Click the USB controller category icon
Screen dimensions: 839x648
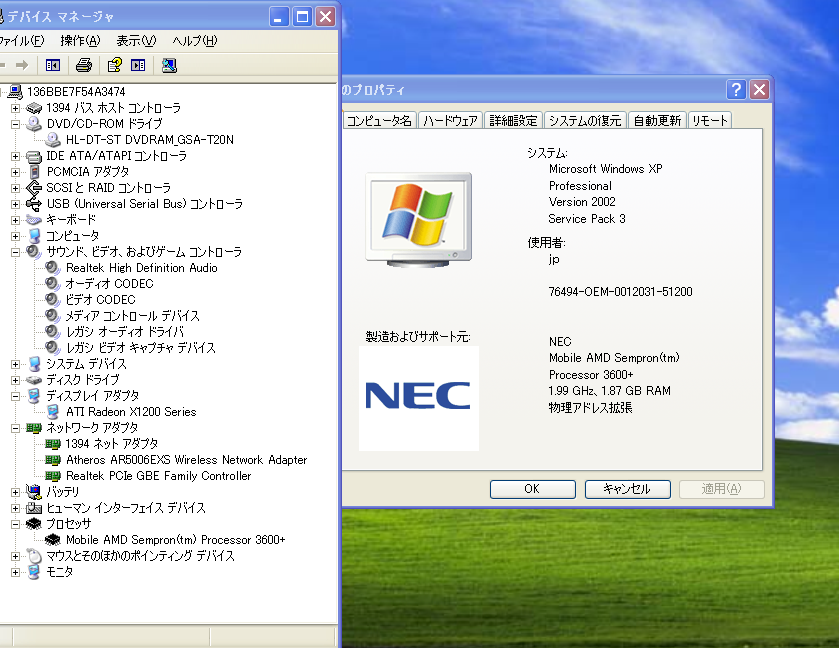coord(34,204)
